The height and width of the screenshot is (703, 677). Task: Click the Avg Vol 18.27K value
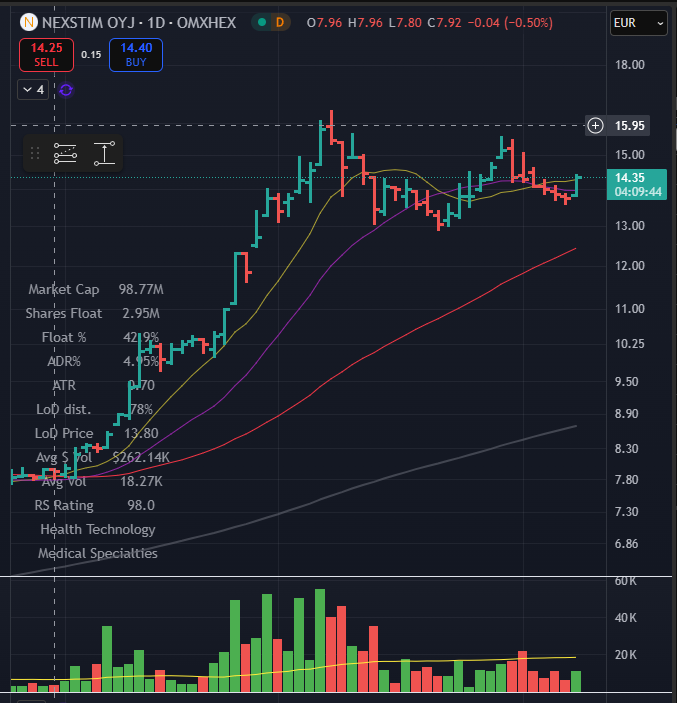coord(141,482)
